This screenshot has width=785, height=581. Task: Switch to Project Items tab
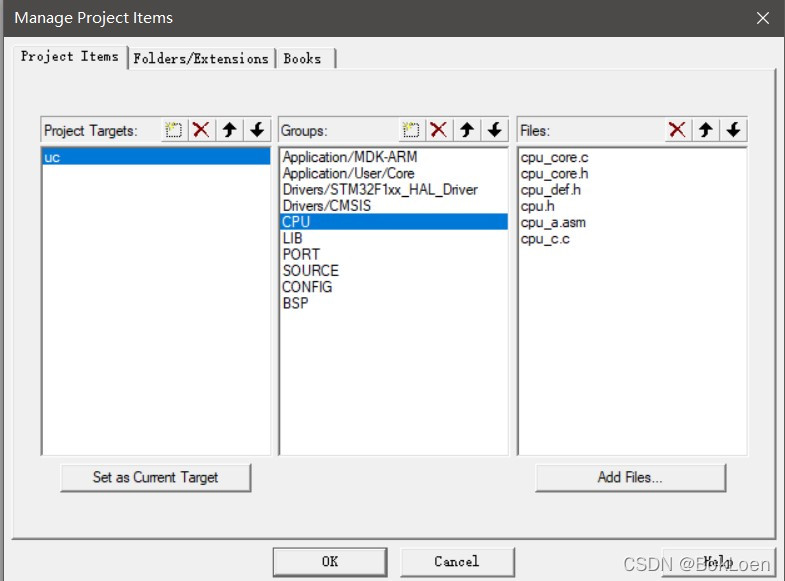[70, 57]
